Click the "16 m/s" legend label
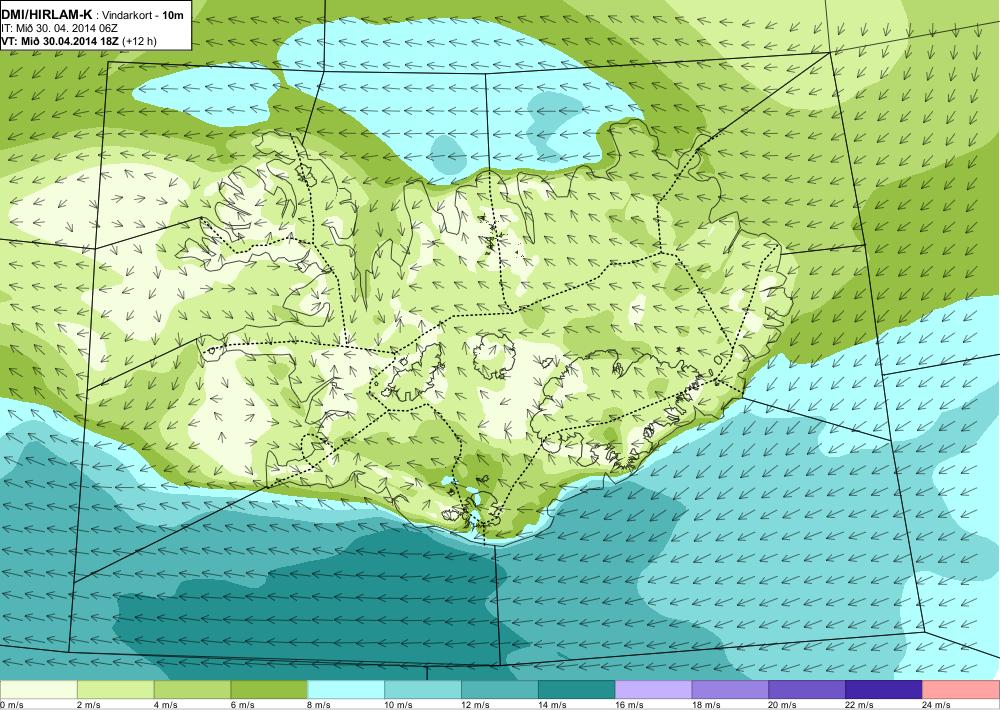 [x=629, y=705]
